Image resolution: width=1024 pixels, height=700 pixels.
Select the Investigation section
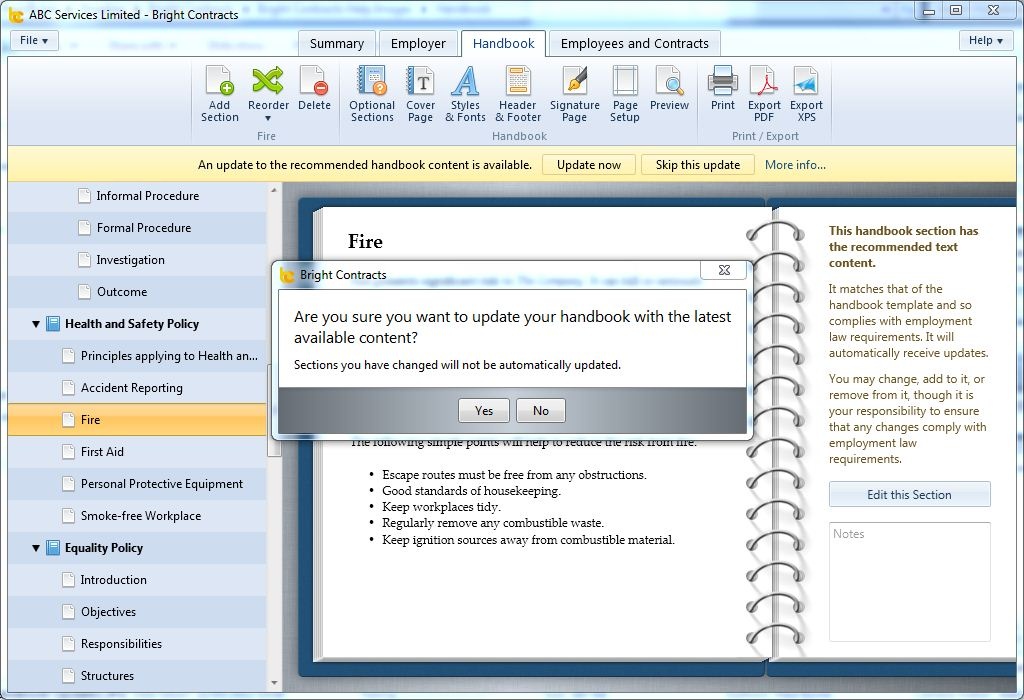click(137, 260)
